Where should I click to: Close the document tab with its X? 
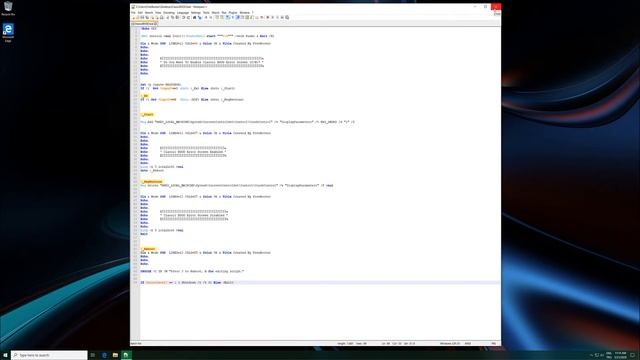point(156,24)
